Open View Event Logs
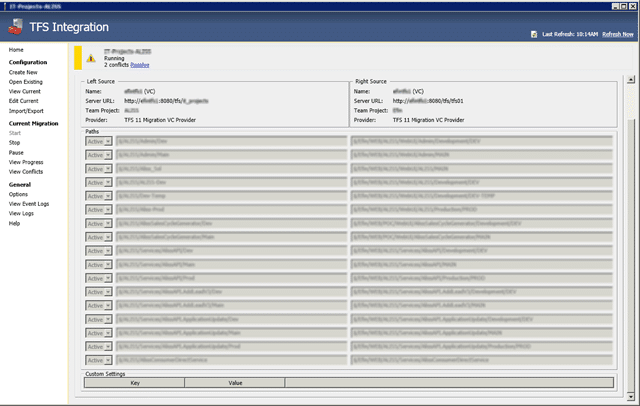640x406 pixels. click(29, 204)
